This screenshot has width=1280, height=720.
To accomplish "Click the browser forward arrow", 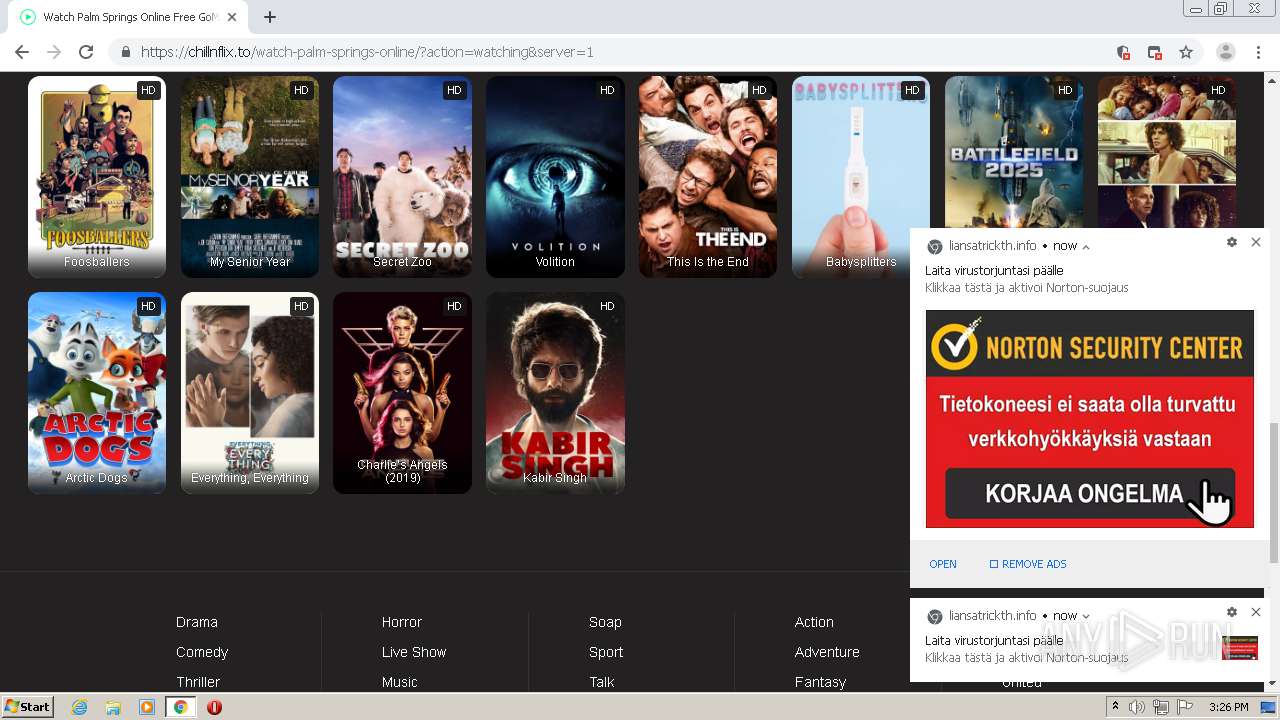I will [54, 52].
